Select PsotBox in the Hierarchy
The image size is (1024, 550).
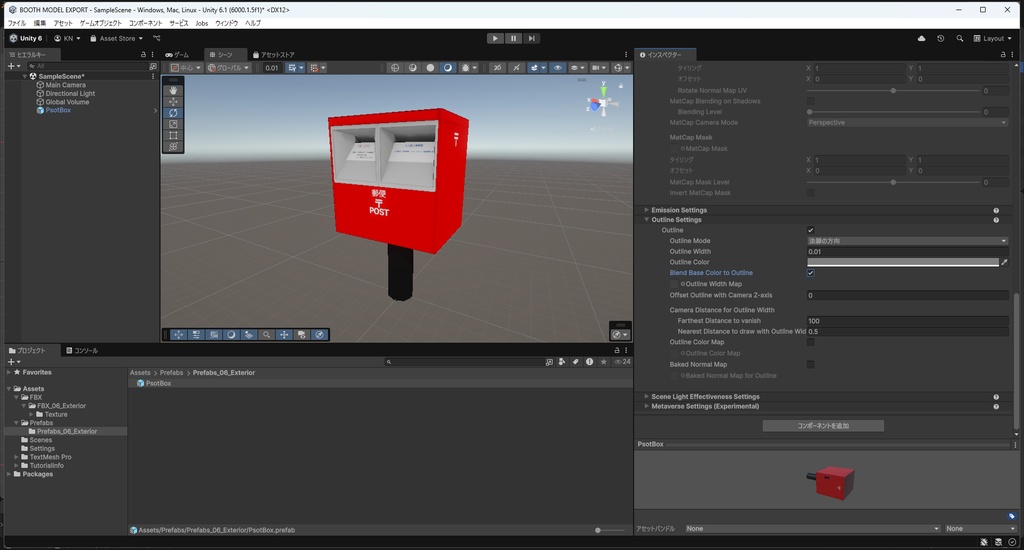pyautogui.click(x=58, y=110)
